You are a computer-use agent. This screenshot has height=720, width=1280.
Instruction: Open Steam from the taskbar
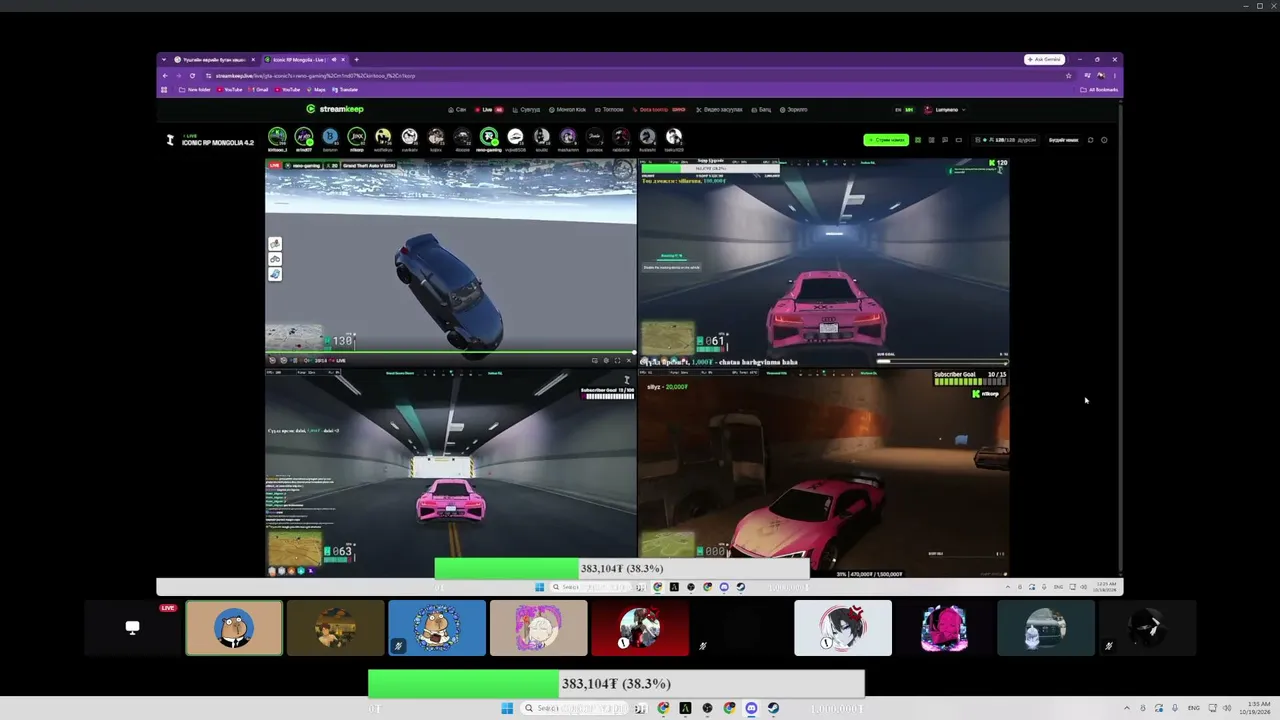(x=773, y=708)
